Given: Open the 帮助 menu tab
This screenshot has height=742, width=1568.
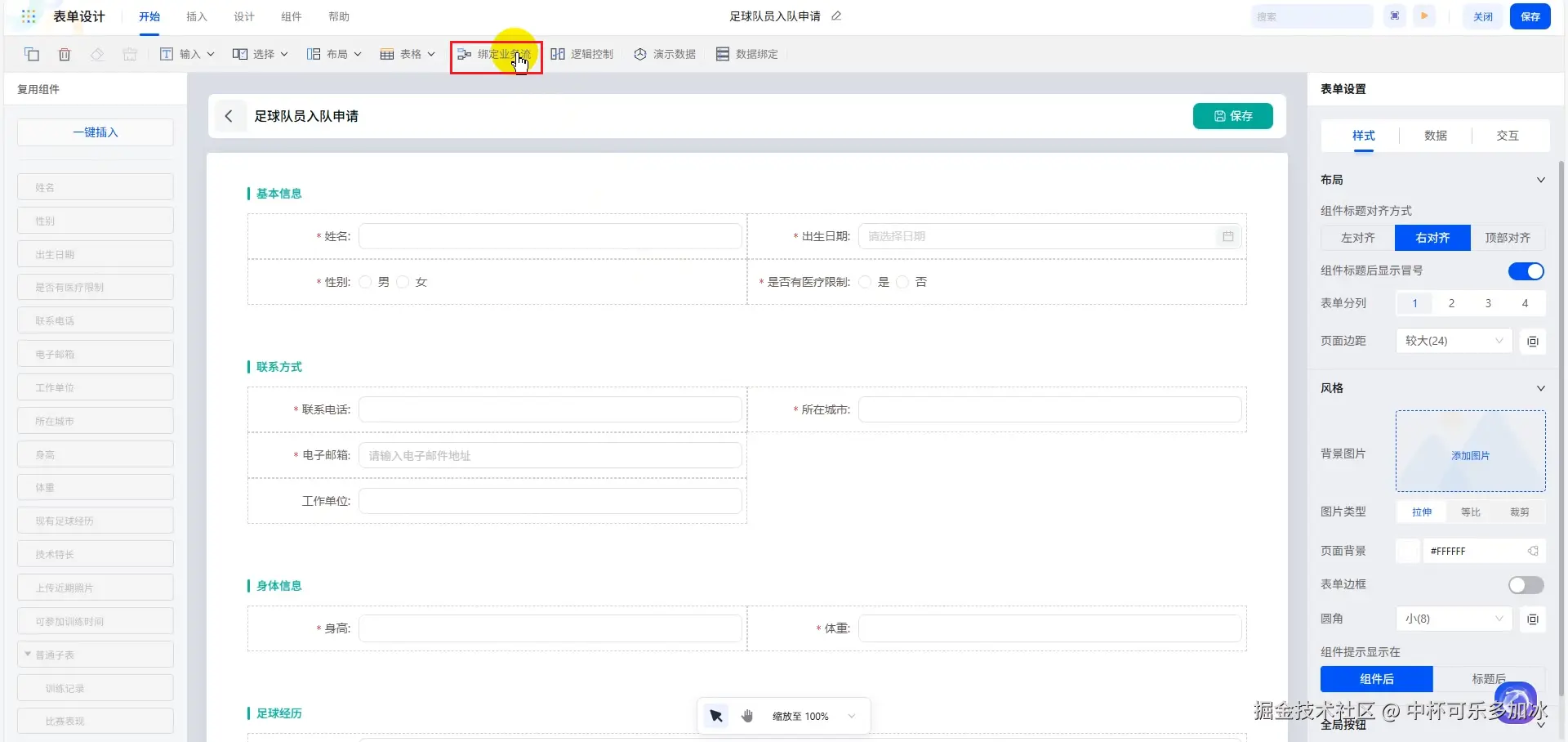Looking at the screenshot, I should [339, 17].
